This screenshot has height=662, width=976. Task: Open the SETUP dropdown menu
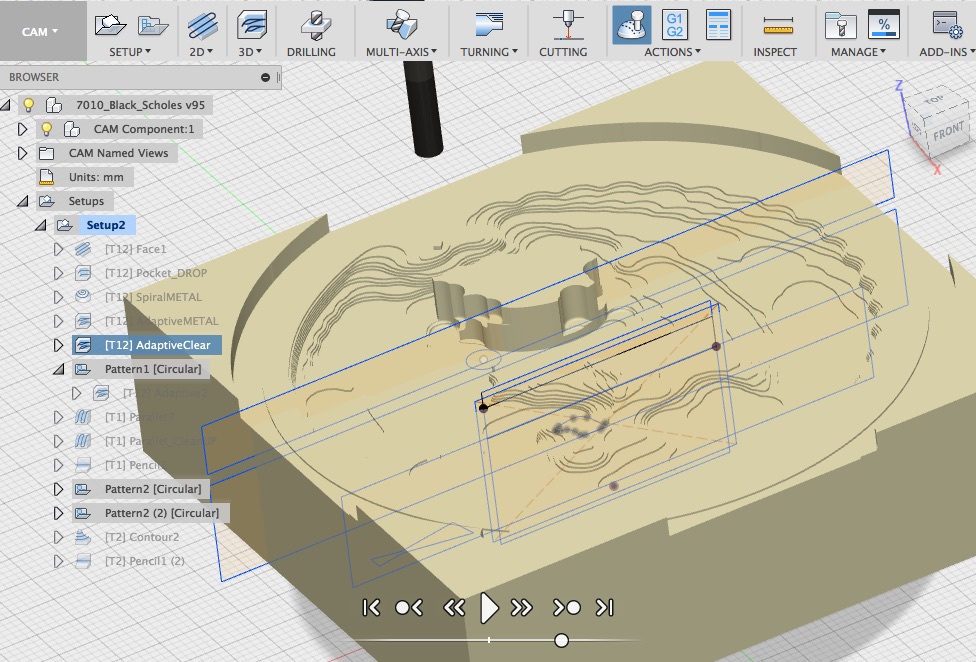pyautogui.click(x=130, y=52)
